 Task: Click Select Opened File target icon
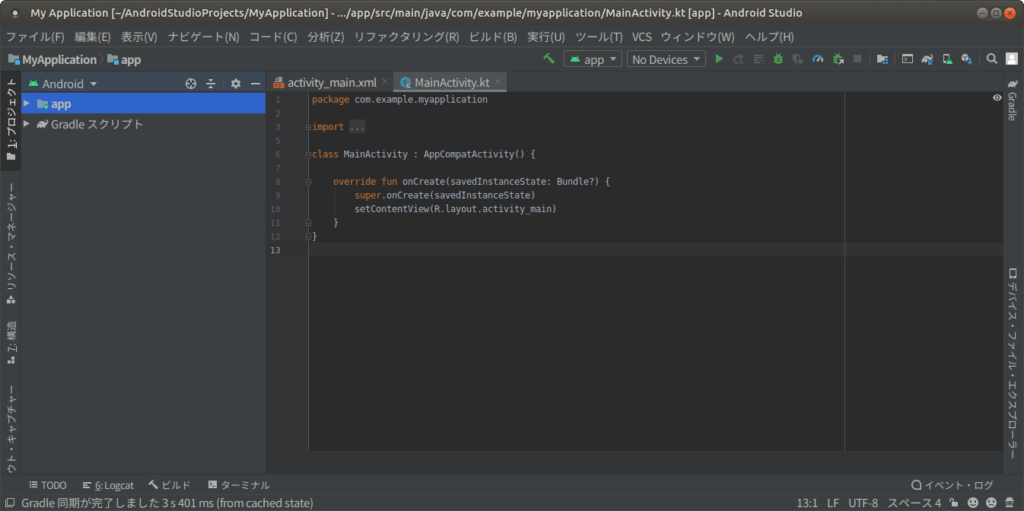(x=191, y=84)
